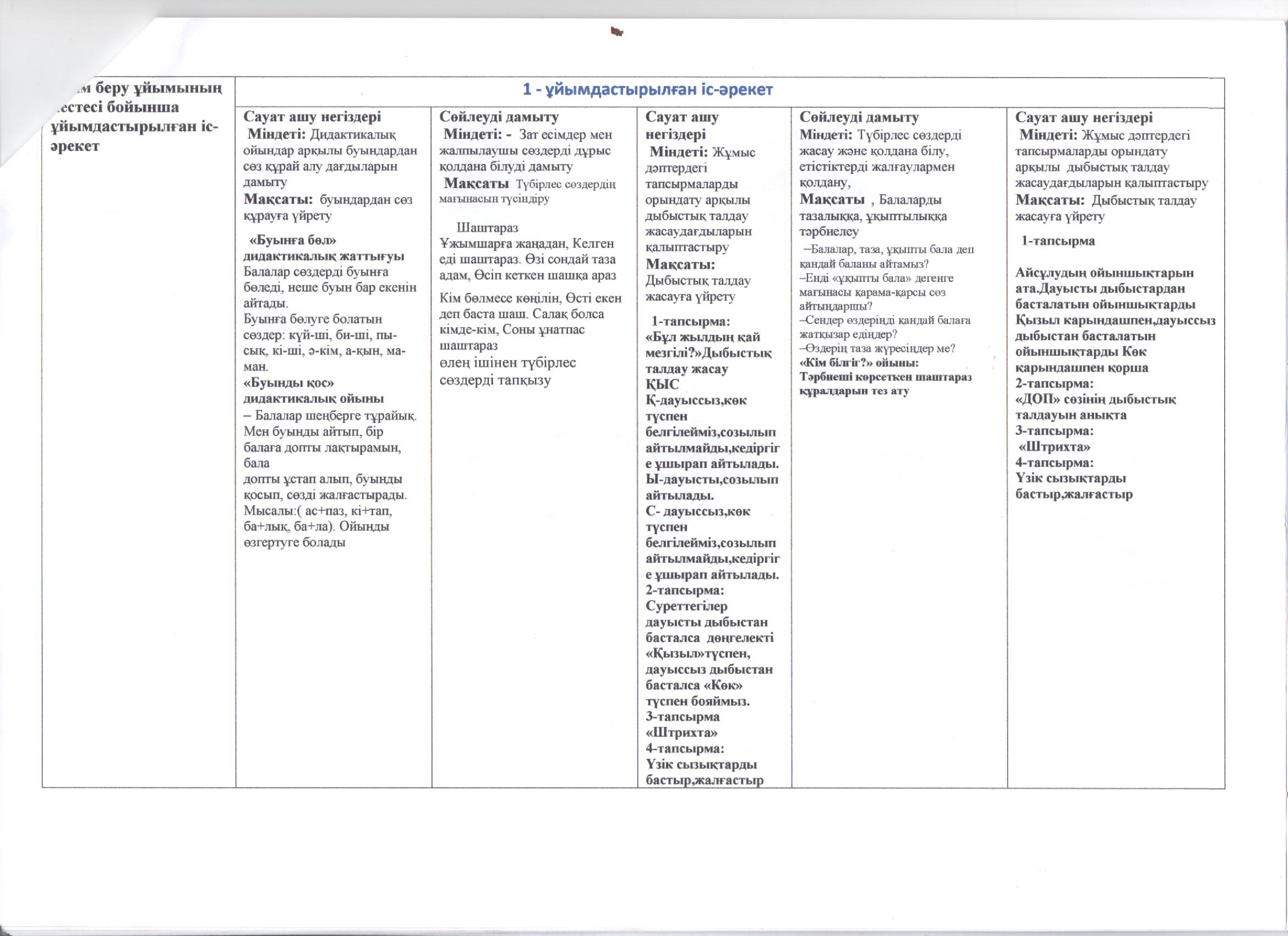Click the word 'Шаштараз' poem title
The width and height of the screenshot is (1288, 936).
487,228
